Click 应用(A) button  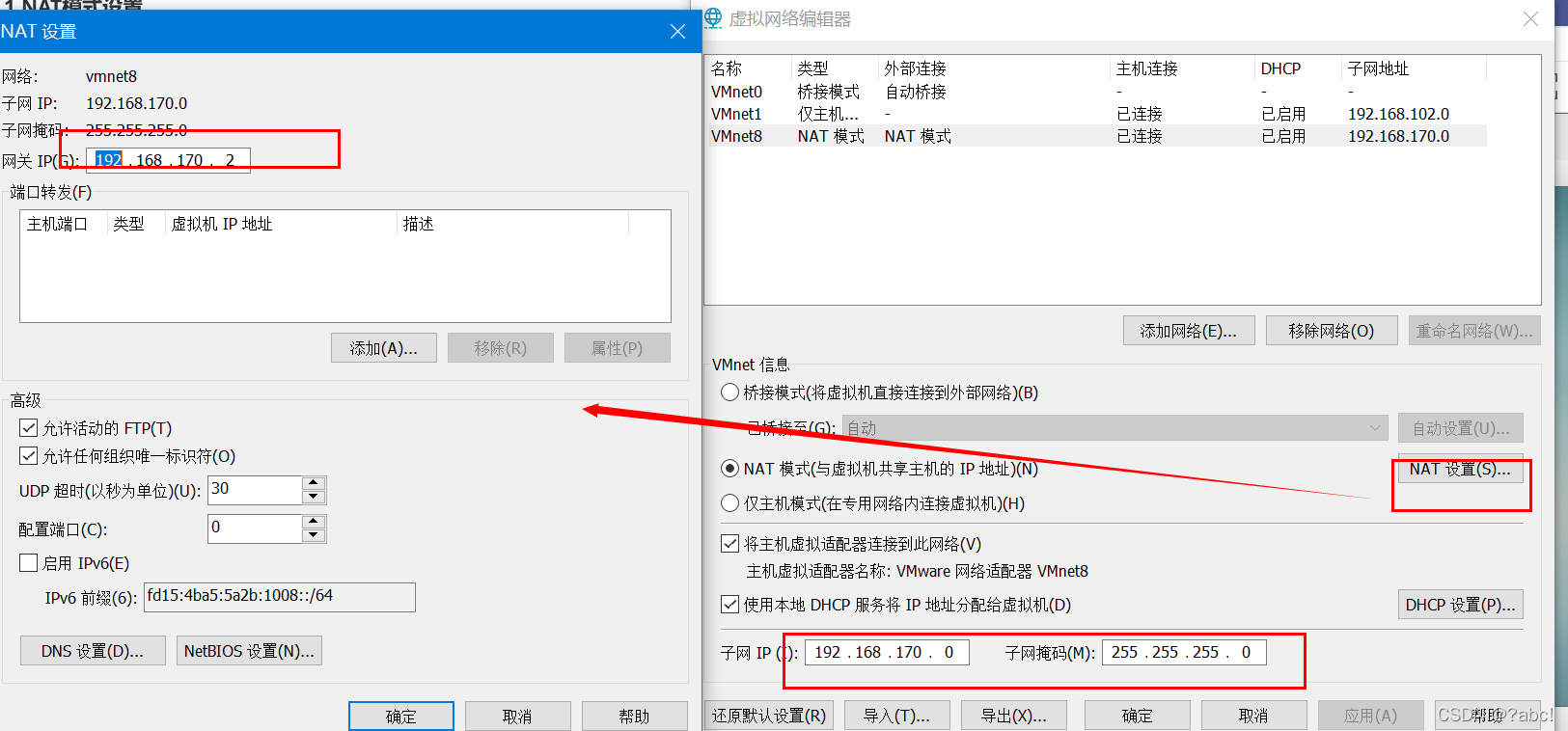pyautogui.click(x=1371, y=716)
